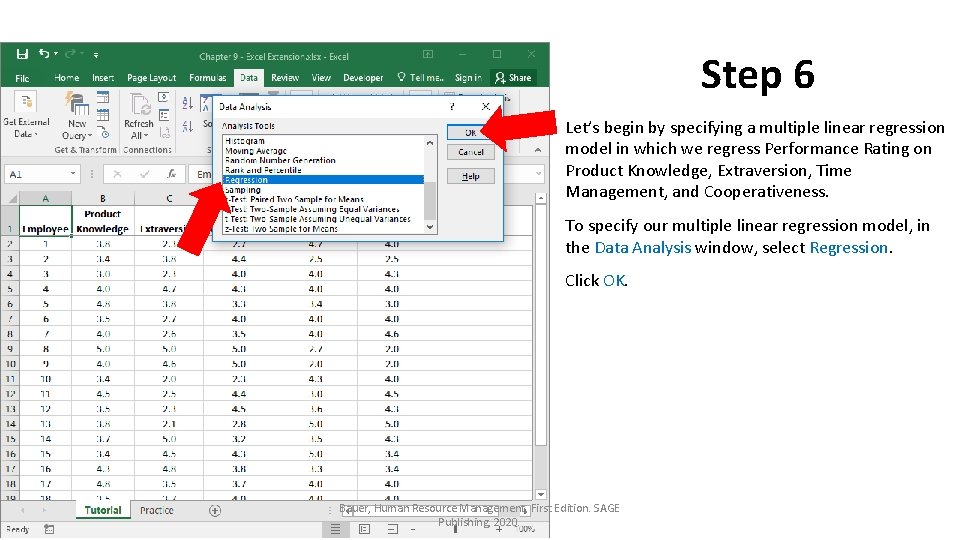Viewport: 960px width, 540px height.
Task: Switch to the Practice sheet tab
Action: pyautogui.click(x=157, y=510)
